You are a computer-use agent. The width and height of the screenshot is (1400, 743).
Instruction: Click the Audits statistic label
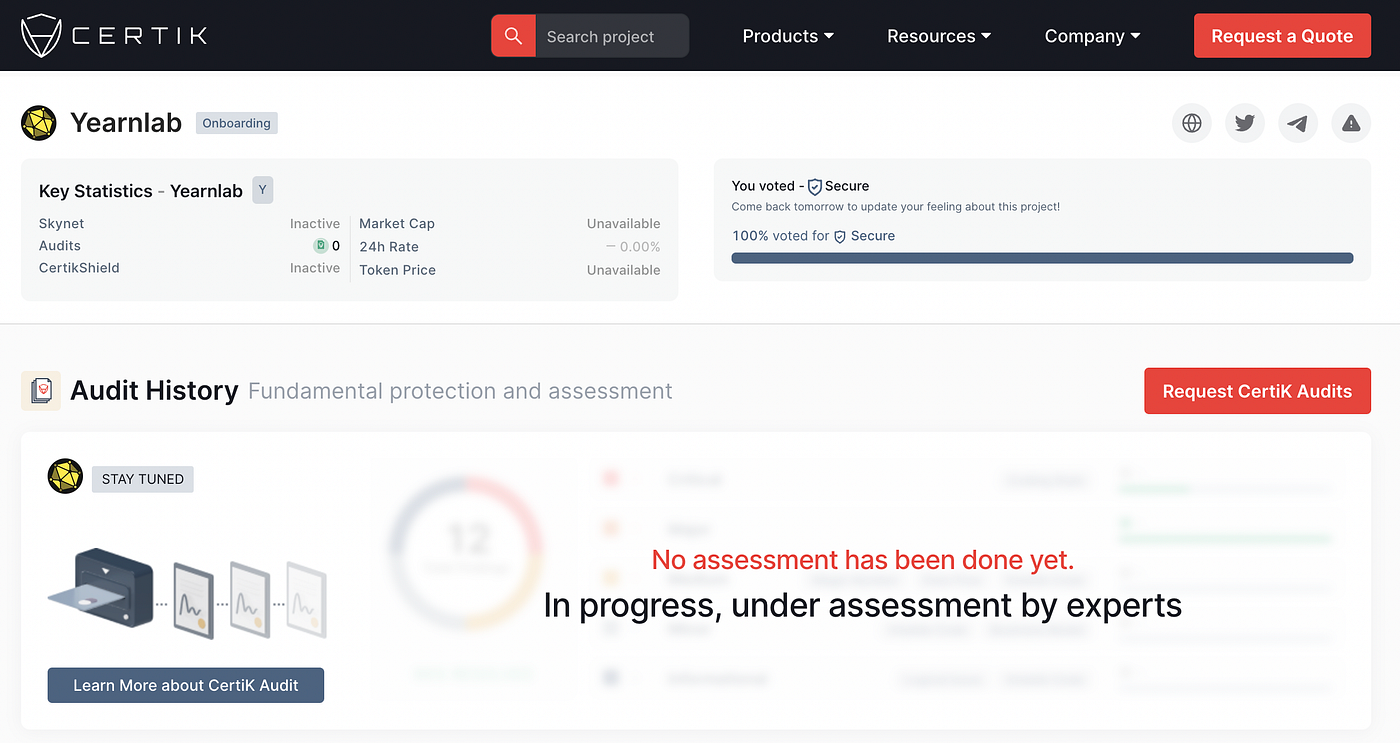click(x=60, y=246)
